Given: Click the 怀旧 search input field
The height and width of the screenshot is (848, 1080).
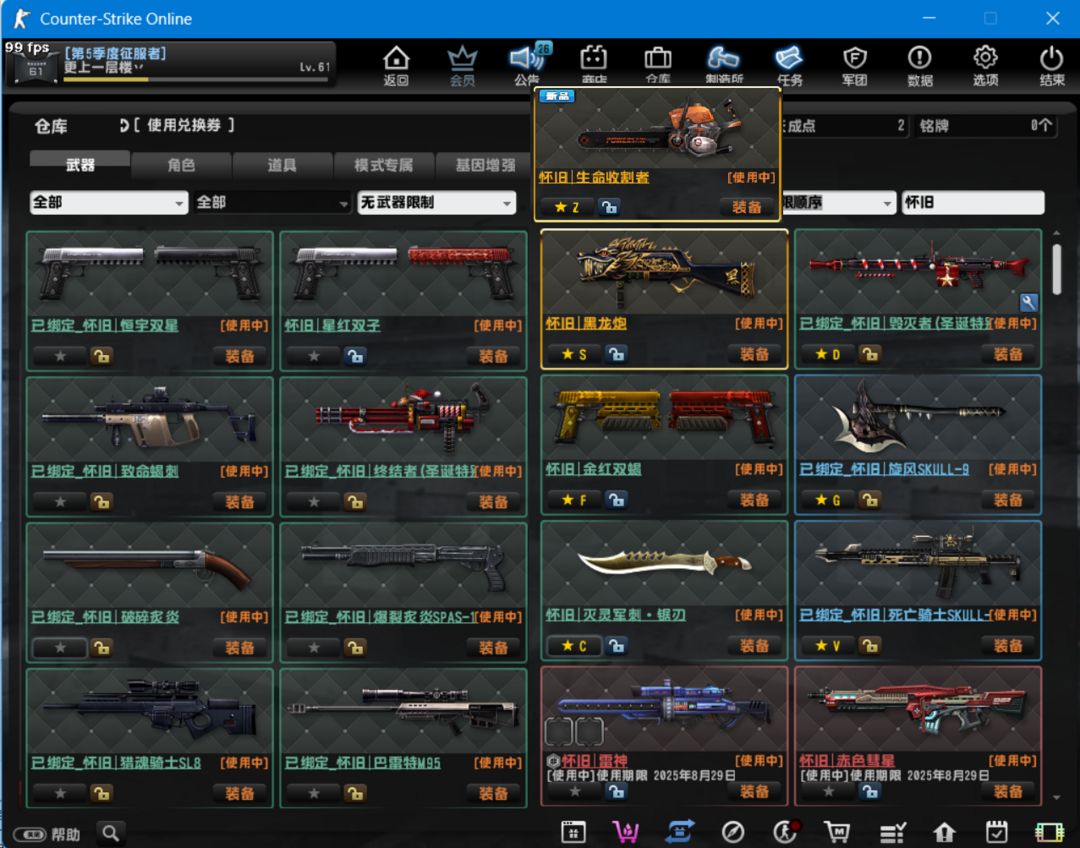Looking at the screenshot, I should pos(973,202).
